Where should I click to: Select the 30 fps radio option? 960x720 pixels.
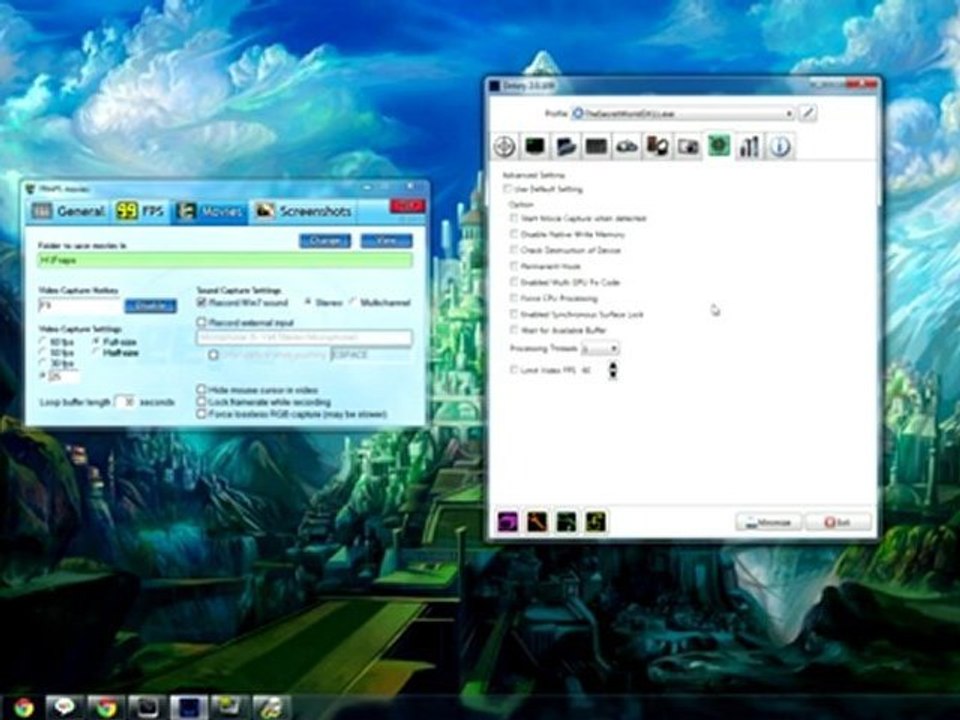pos(43,364)
